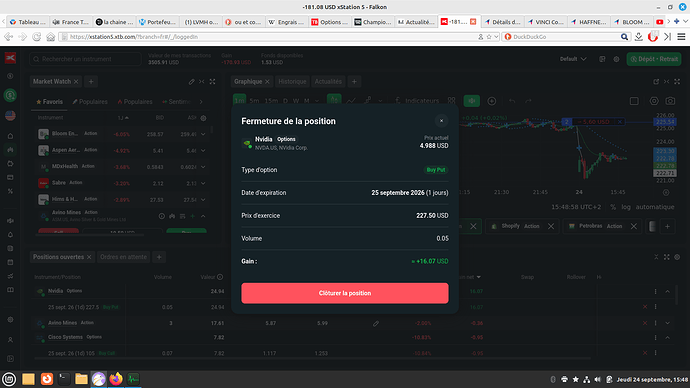The image size is (690, 388).
Task: Toggle the log scale on chart
Action: [626, 207]
